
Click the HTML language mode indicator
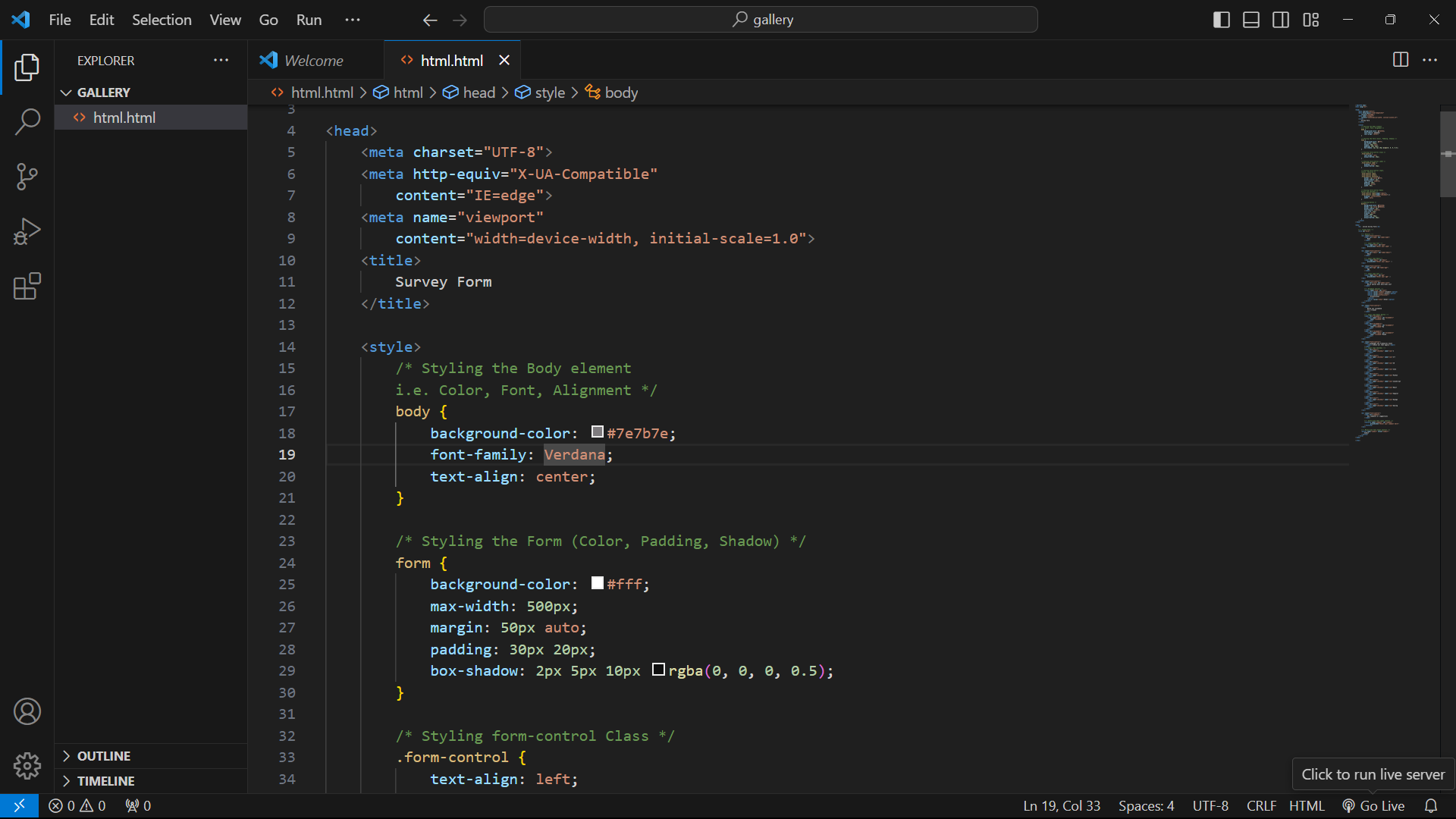[1307, 805]
